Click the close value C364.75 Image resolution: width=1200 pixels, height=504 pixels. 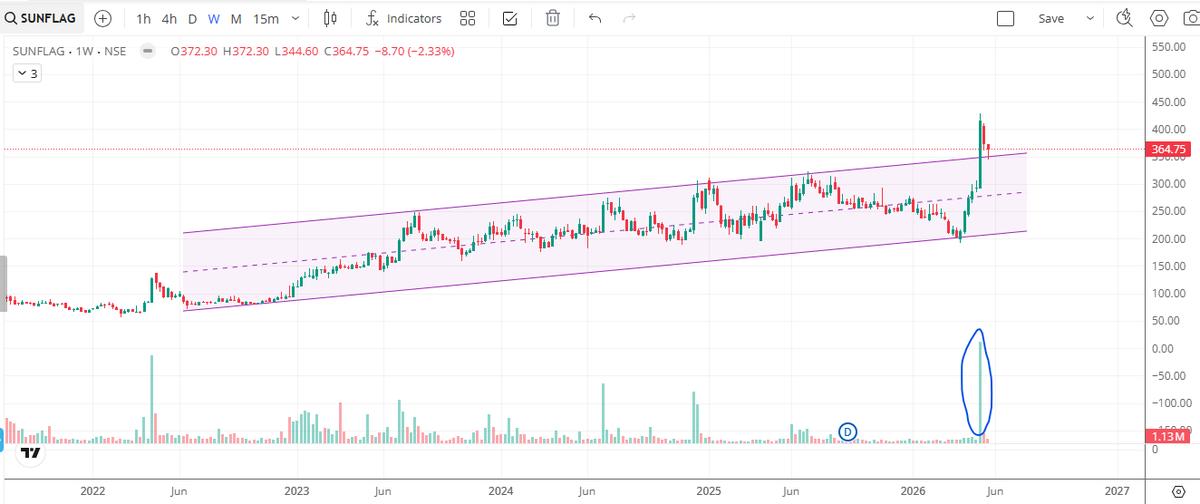coord(345,51)
